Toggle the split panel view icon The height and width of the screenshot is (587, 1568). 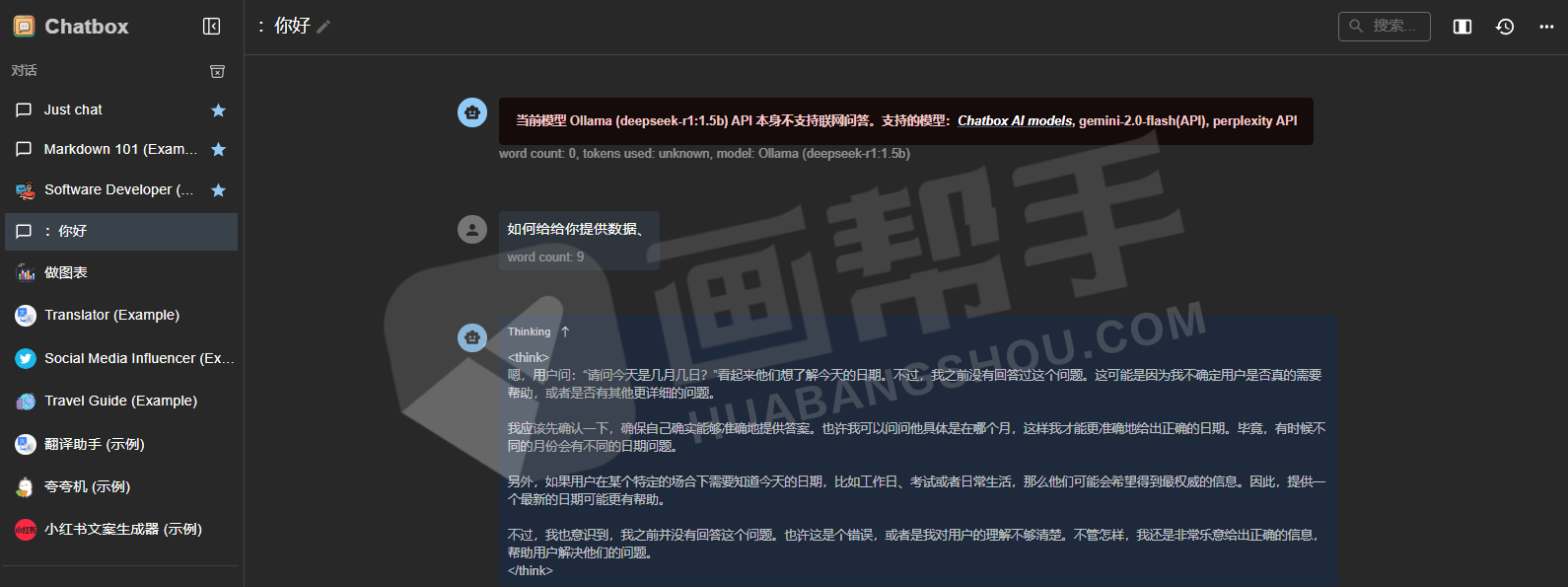pos(1462,27)
